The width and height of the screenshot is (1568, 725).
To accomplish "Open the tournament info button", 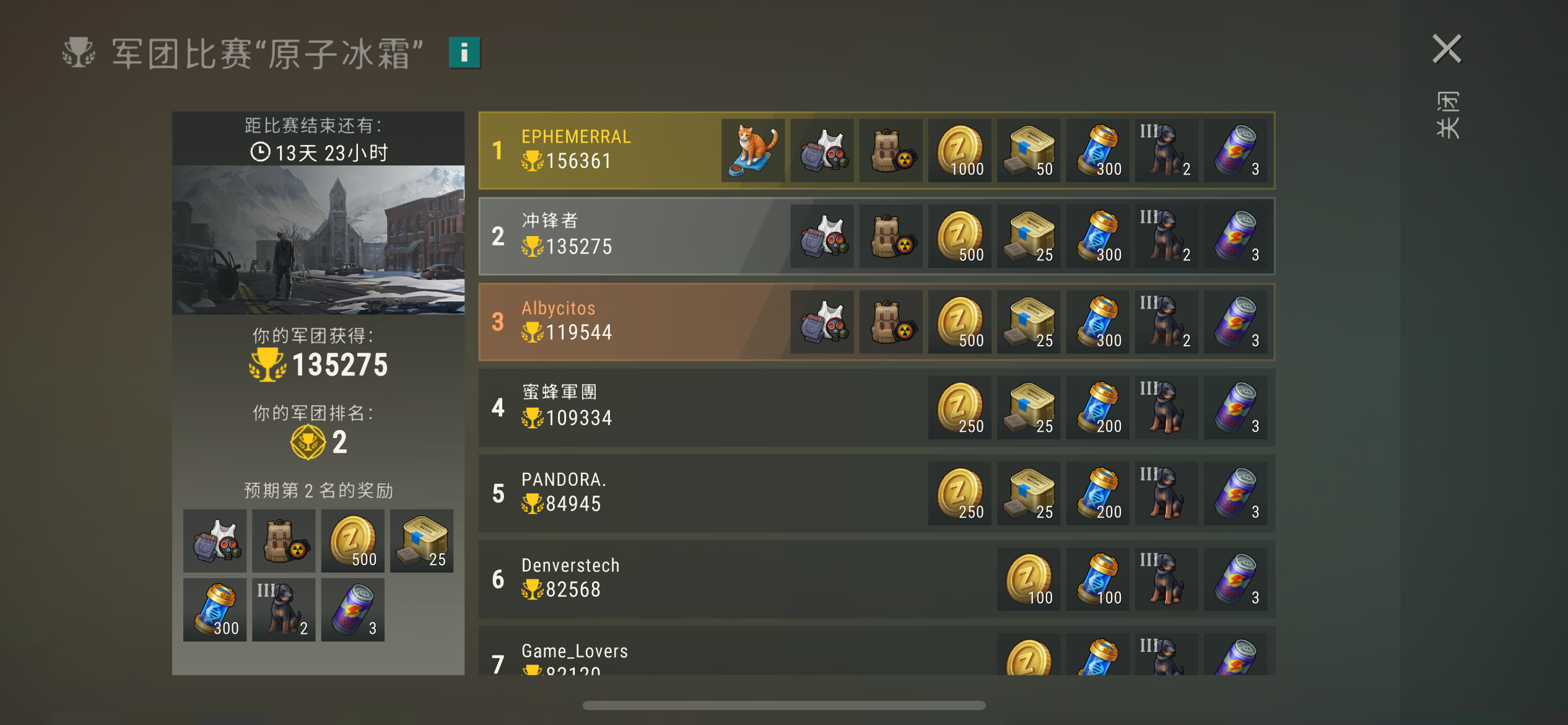I will 464,53.
